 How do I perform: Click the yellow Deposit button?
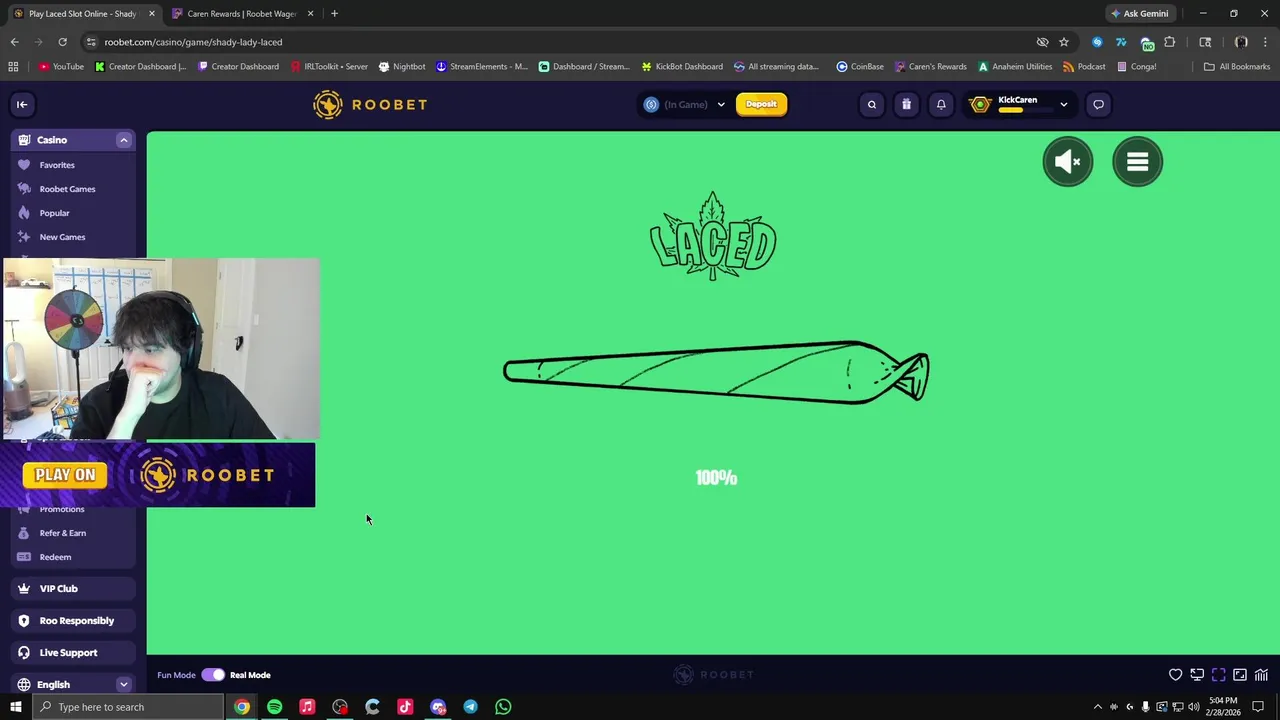[761, 104]
